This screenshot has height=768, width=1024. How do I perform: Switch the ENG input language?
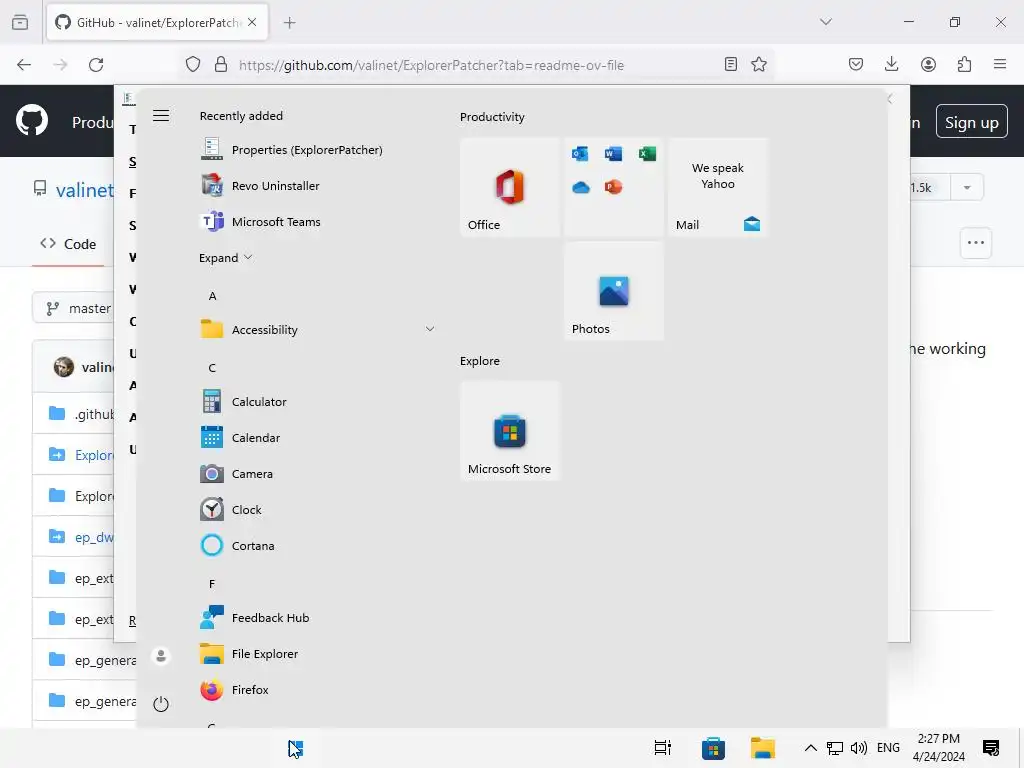coord(888,748)
